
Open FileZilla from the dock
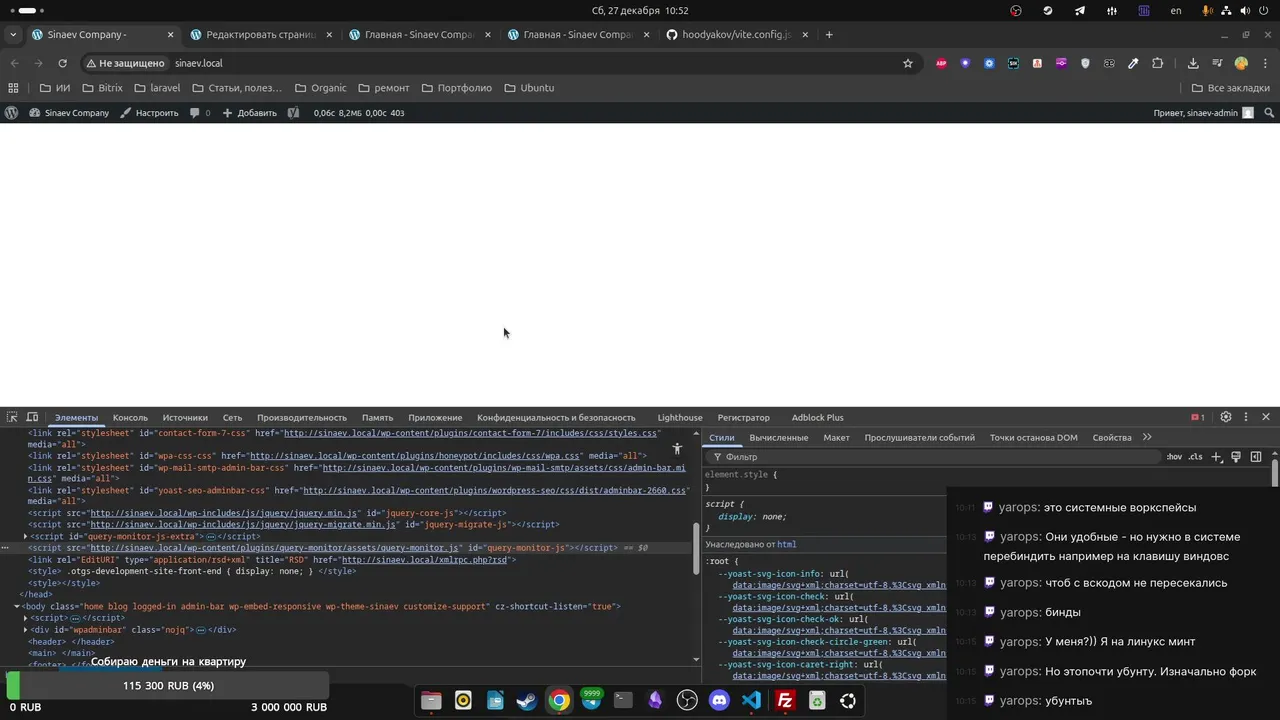point(785,701)
